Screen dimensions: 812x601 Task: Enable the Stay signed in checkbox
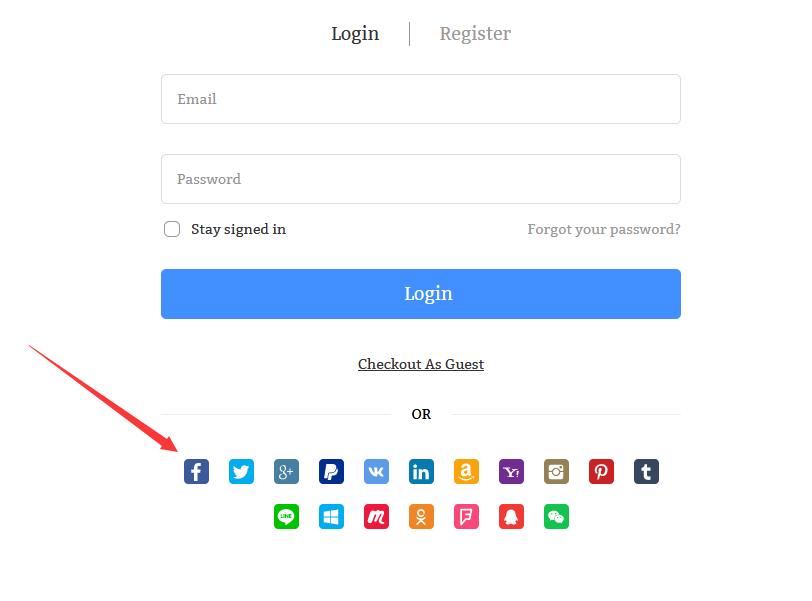(170, 228)
